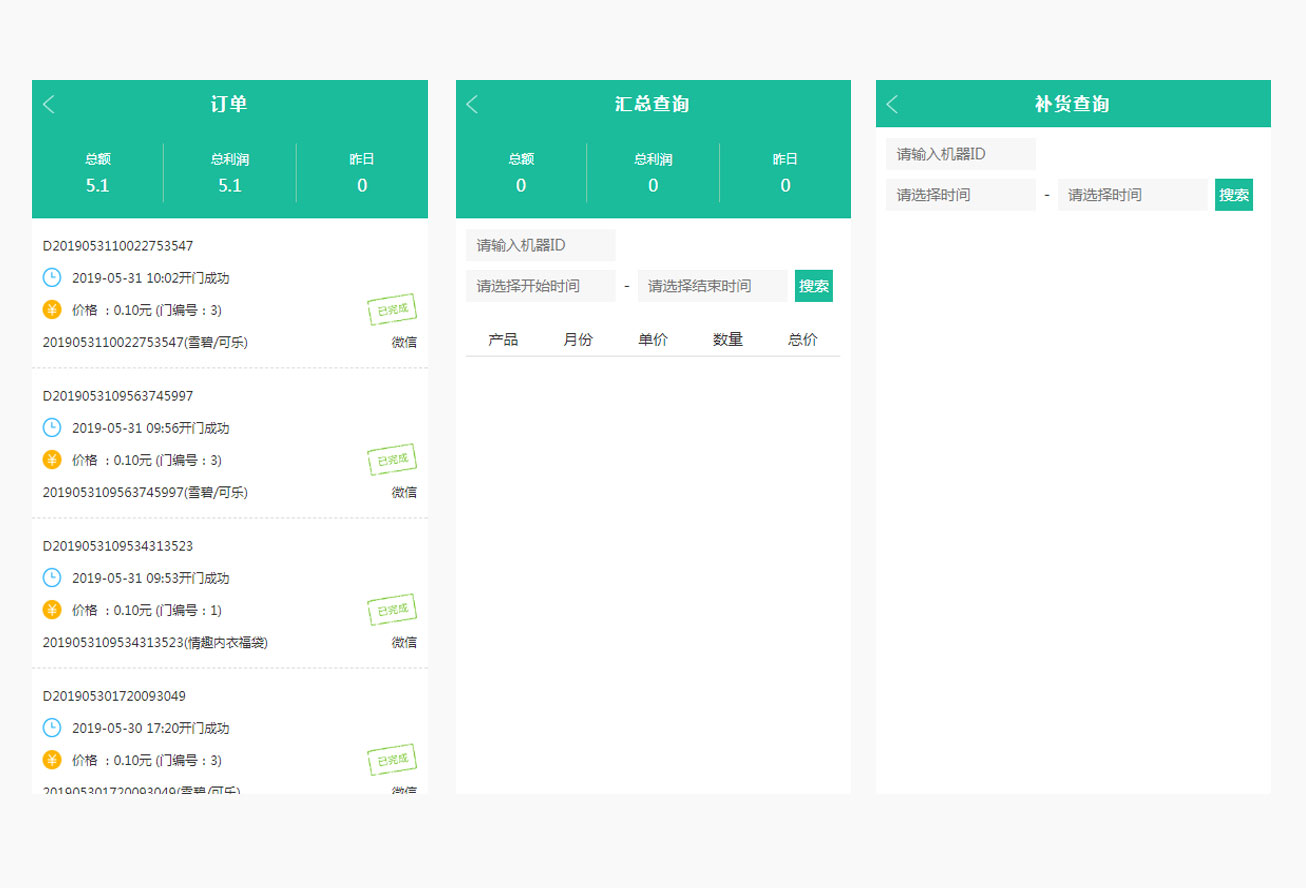This screenshot has height=888, width=1306.
Task: Click price line of the 10:02 order
Action: pyautogui.click(x=147, y=310)
